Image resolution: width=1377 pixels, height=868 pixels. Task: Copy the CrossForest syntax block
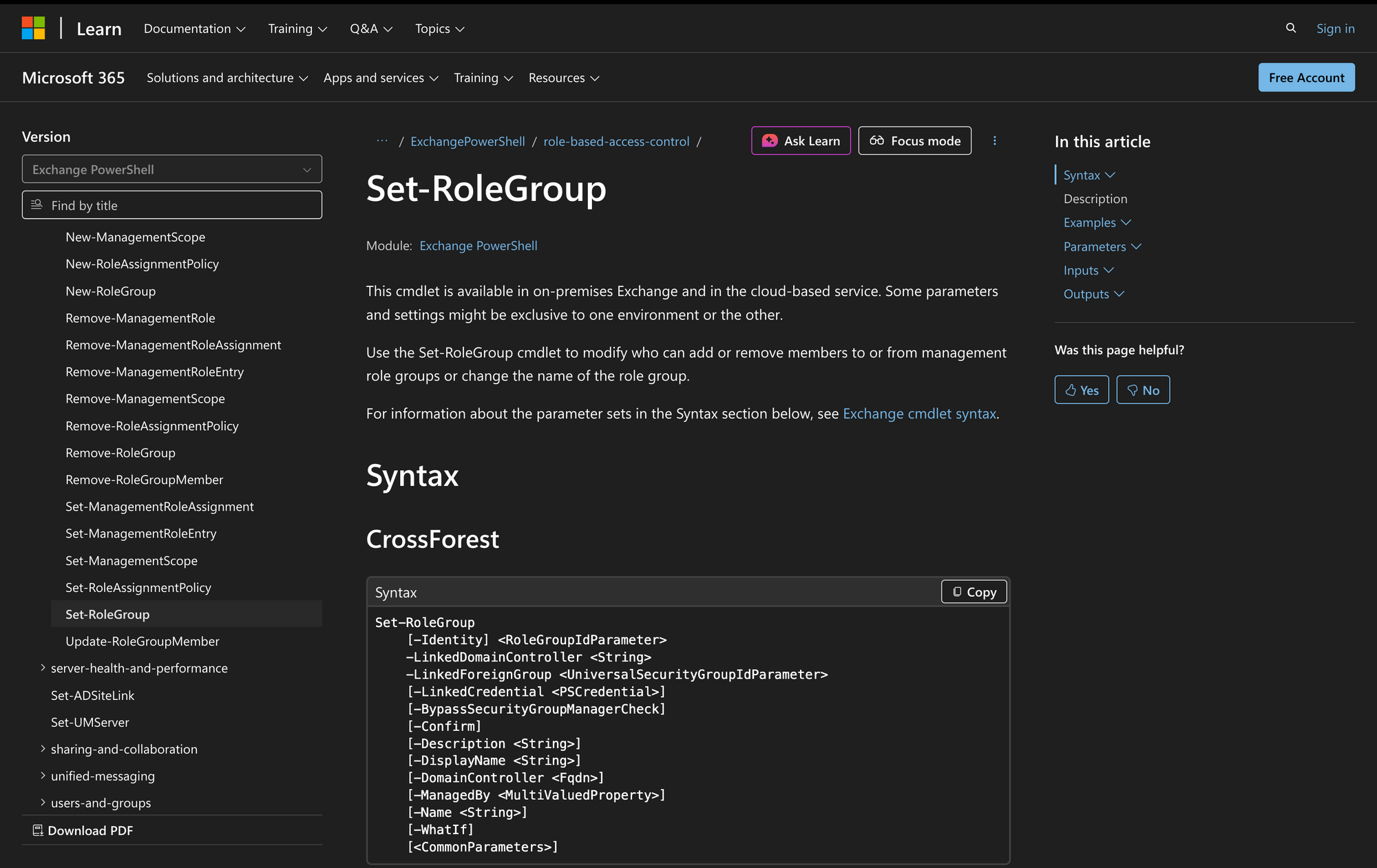[x=974, y=591]
